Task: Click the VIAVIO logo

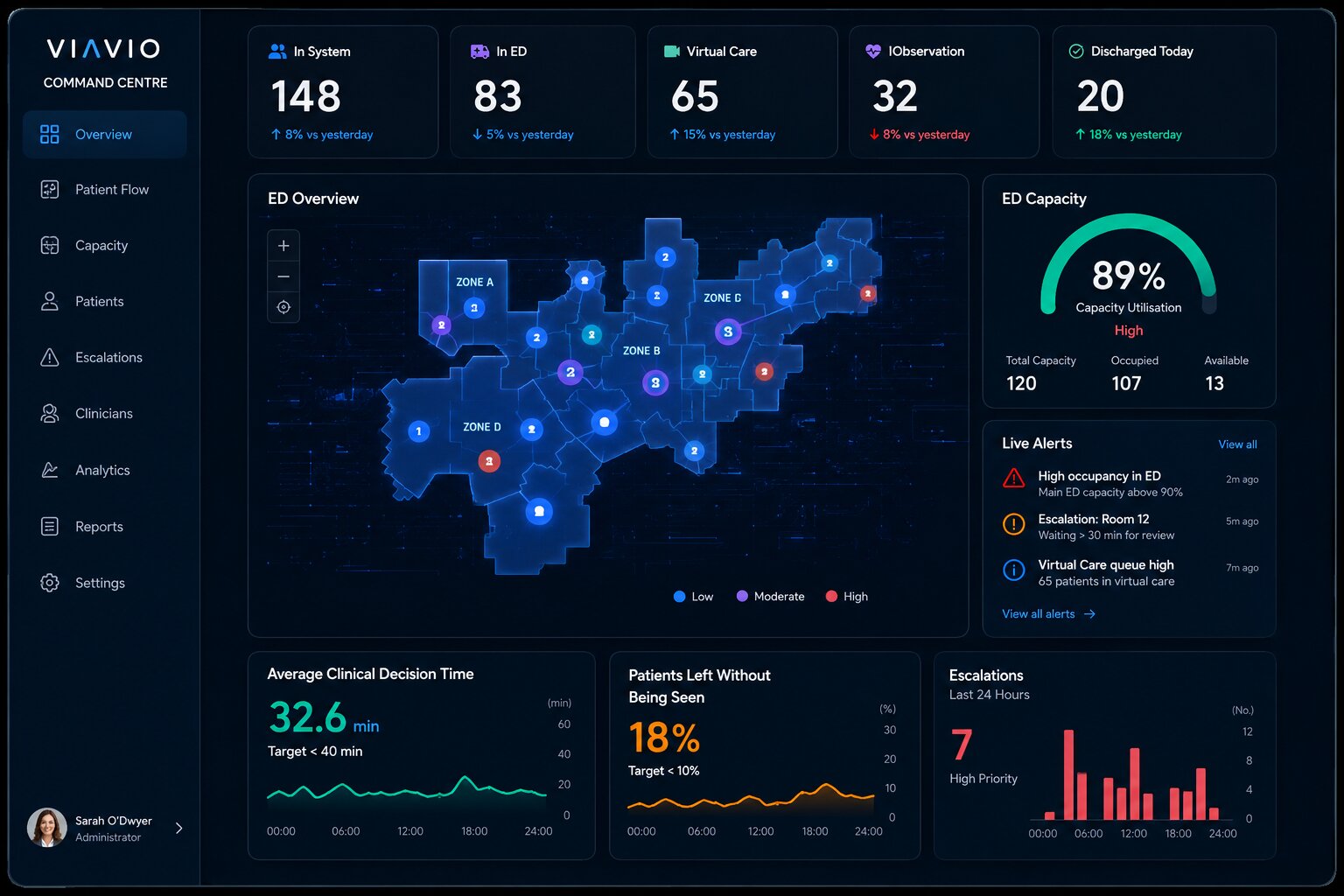Action: (x=104, y=48)
